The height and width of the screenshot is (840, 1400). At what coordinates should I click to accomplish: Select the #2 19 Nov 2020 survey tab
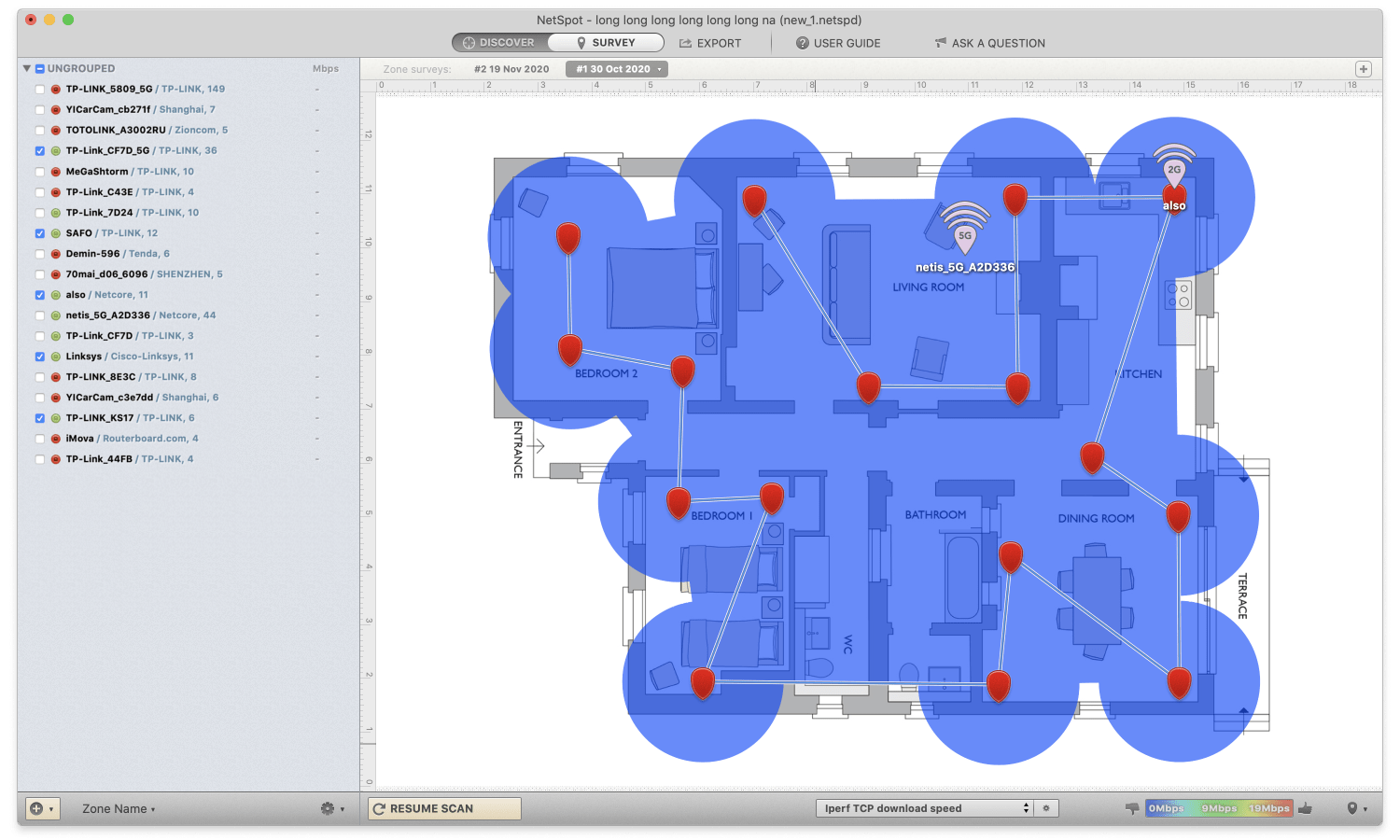click(511, 69)
